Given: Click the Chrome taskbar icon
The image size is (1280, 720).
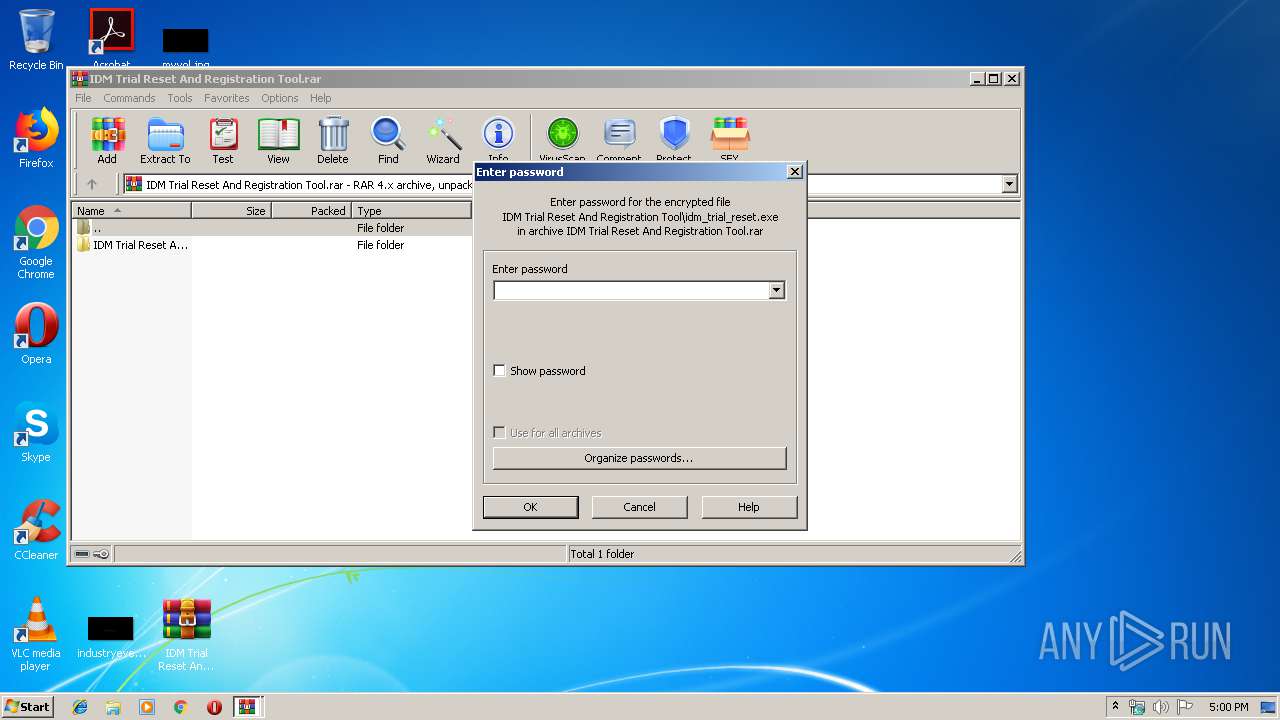Looking at the screenshot, I should (181, 707).
